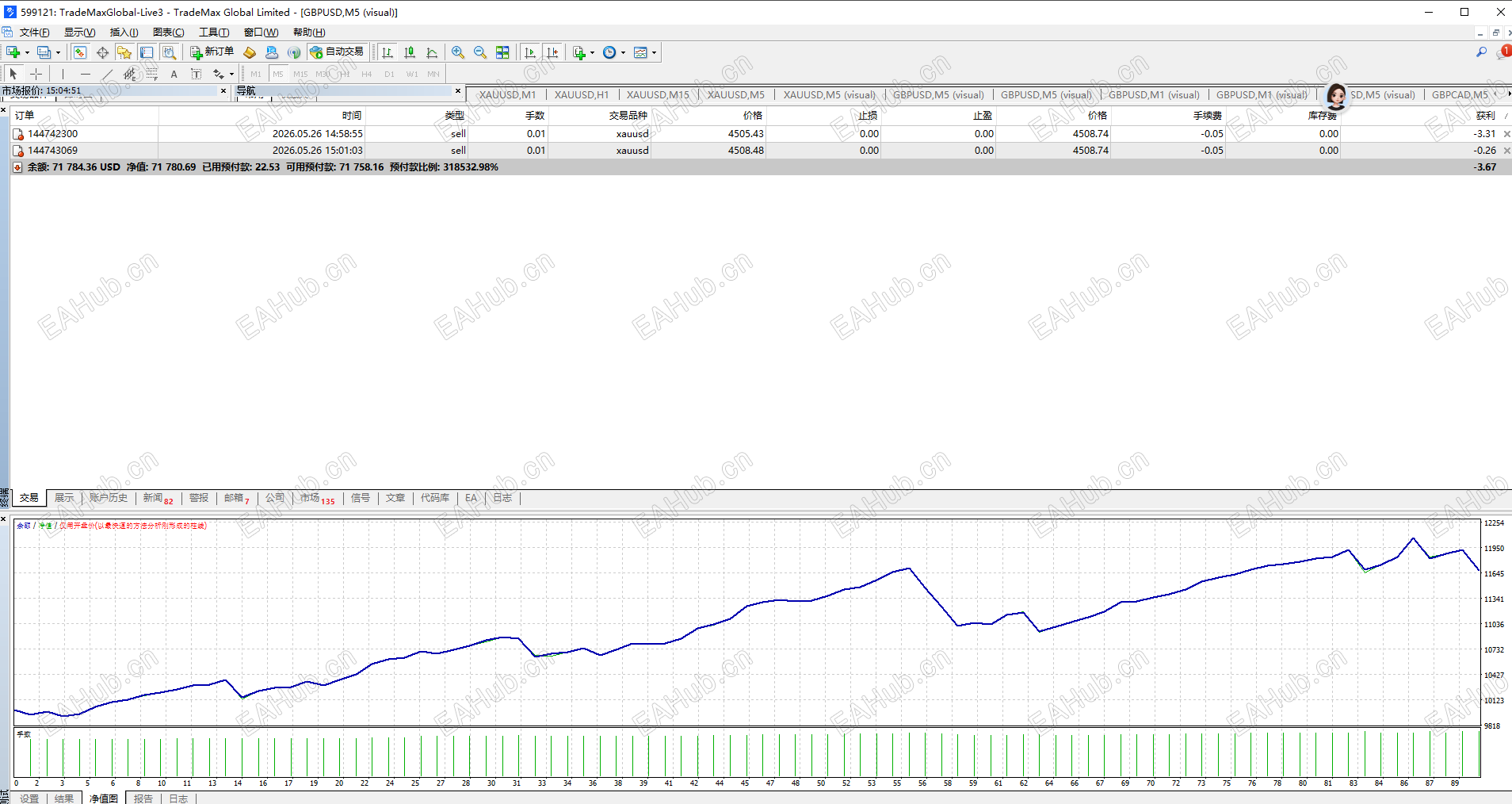The width and height of the screenshot is (1512, 804).
Task: Close order 144742300 with its X
Action: (1506, 134)
